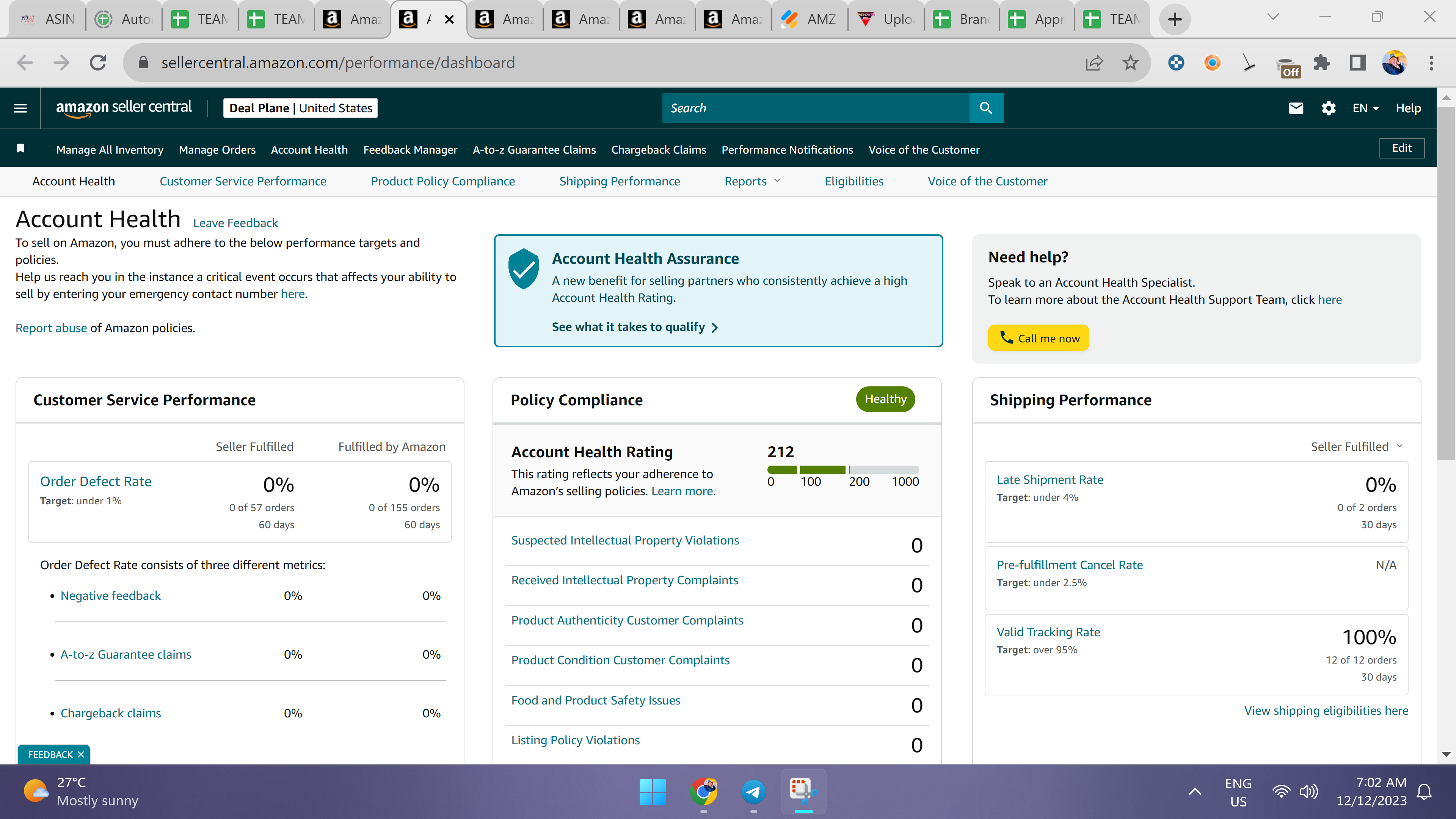The image size is (1456, 819).
Task: Open the Valid Tracking Rate link
Action: [x=1048, y=632]
